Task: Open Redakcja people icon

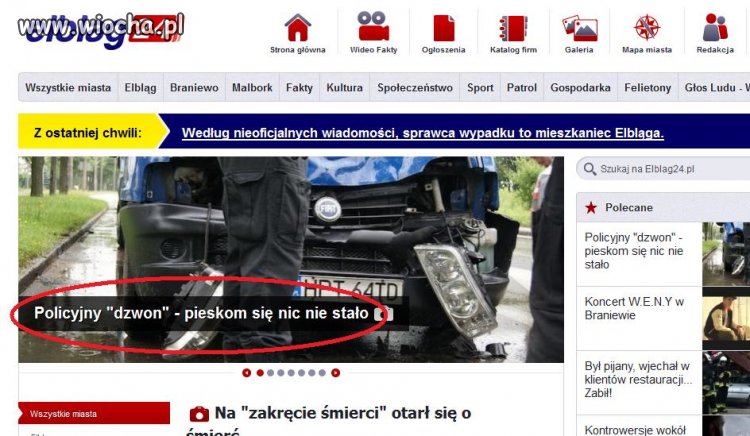Action: pyautogui.click(x=715, y=27)
